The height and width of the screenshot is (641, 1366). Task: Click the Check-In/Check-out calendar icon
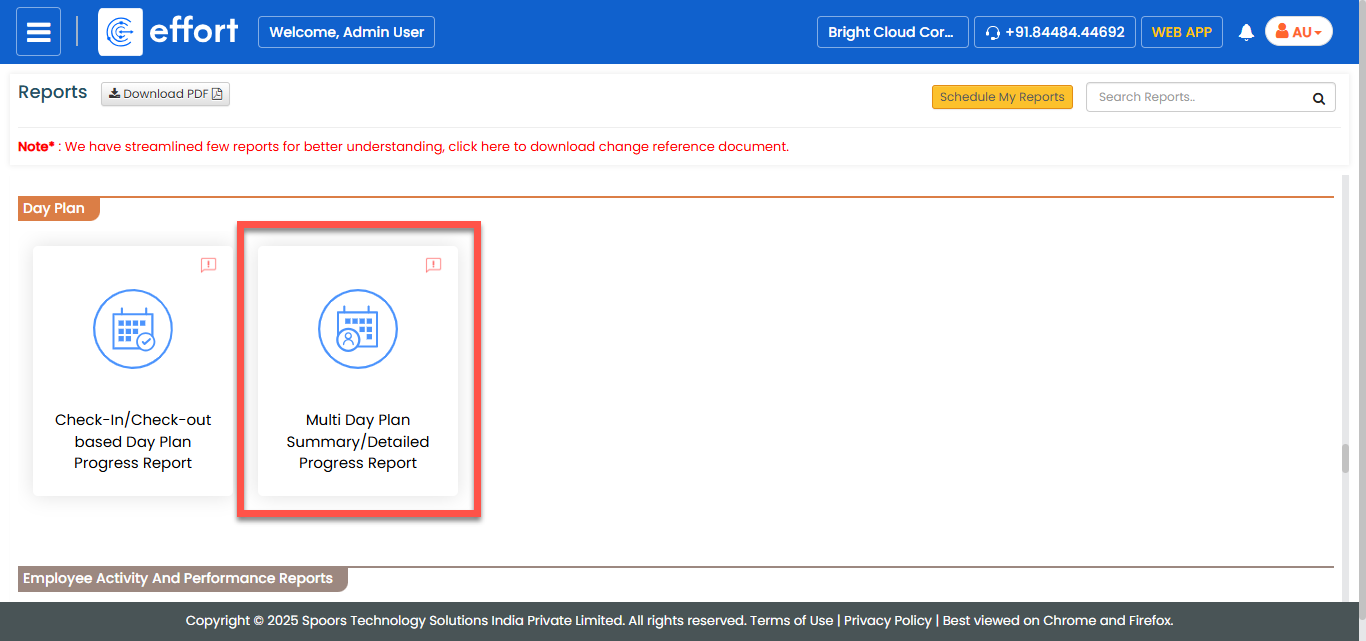coord(133,329)
